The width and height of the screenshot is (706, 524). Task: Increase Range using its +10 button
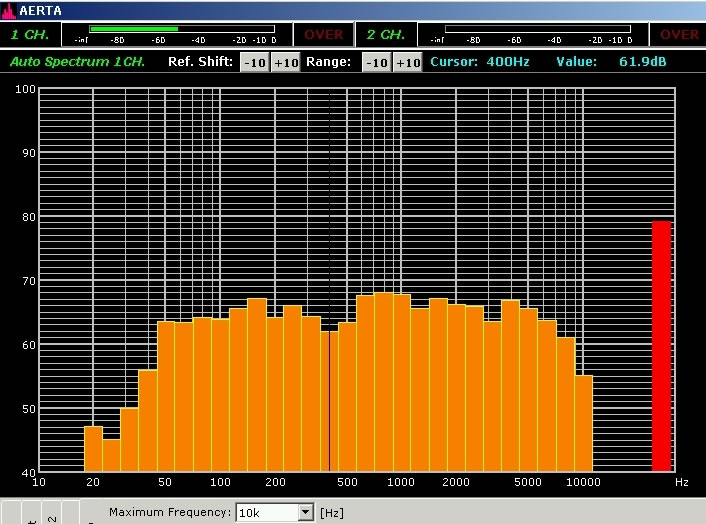click(x=407, y=62)
